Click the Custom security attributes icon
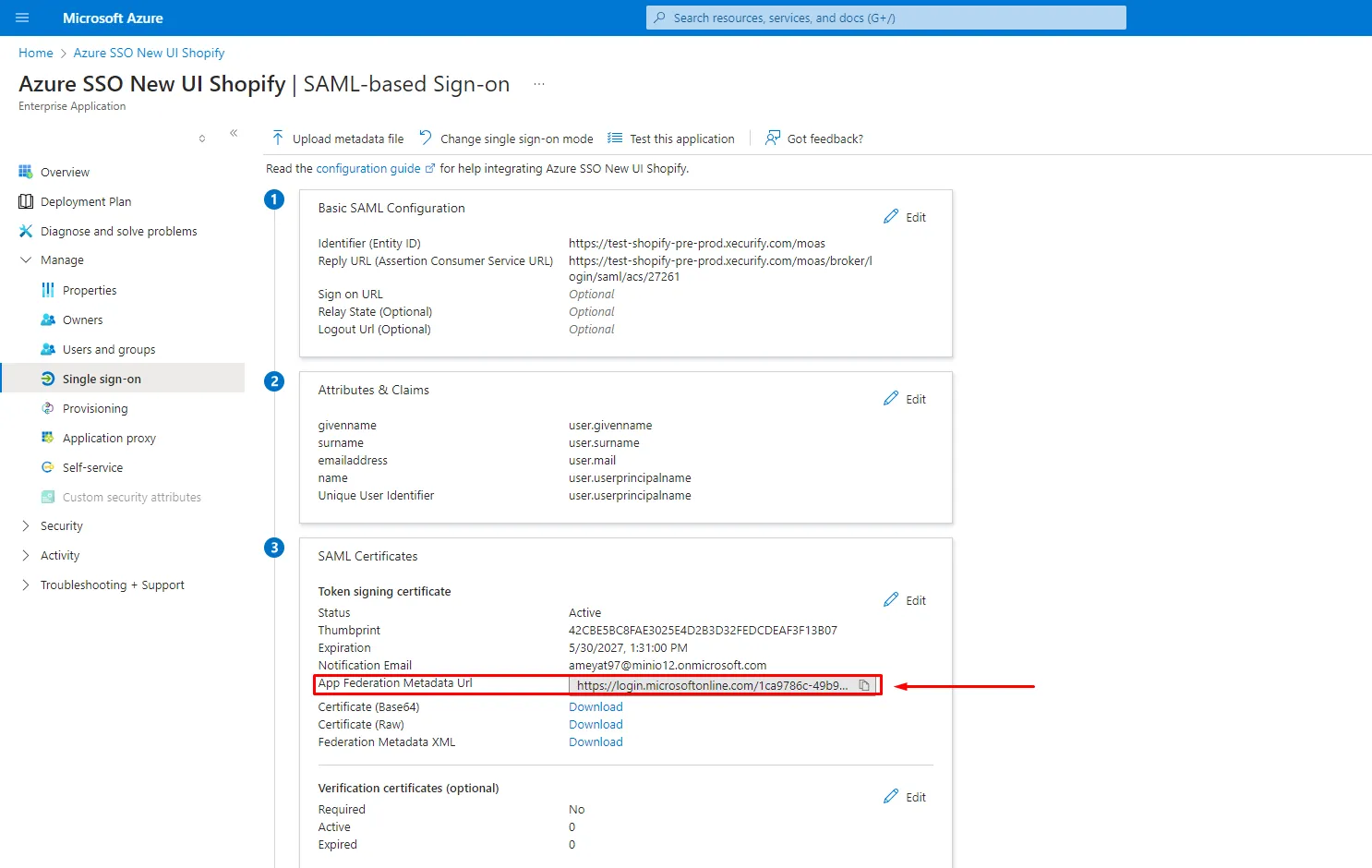This screenshot has height=868, width=1372. [48, 497]
